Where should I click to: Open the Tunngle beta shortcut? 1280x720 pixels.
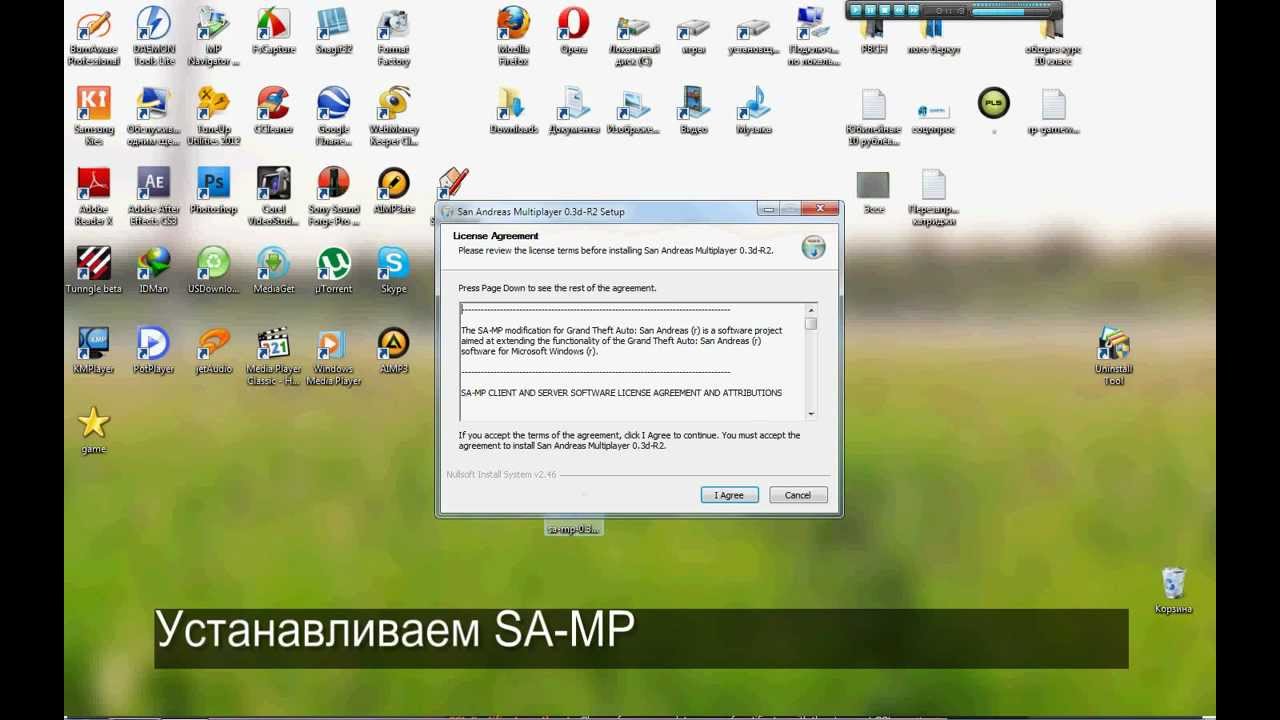(93, 270)
